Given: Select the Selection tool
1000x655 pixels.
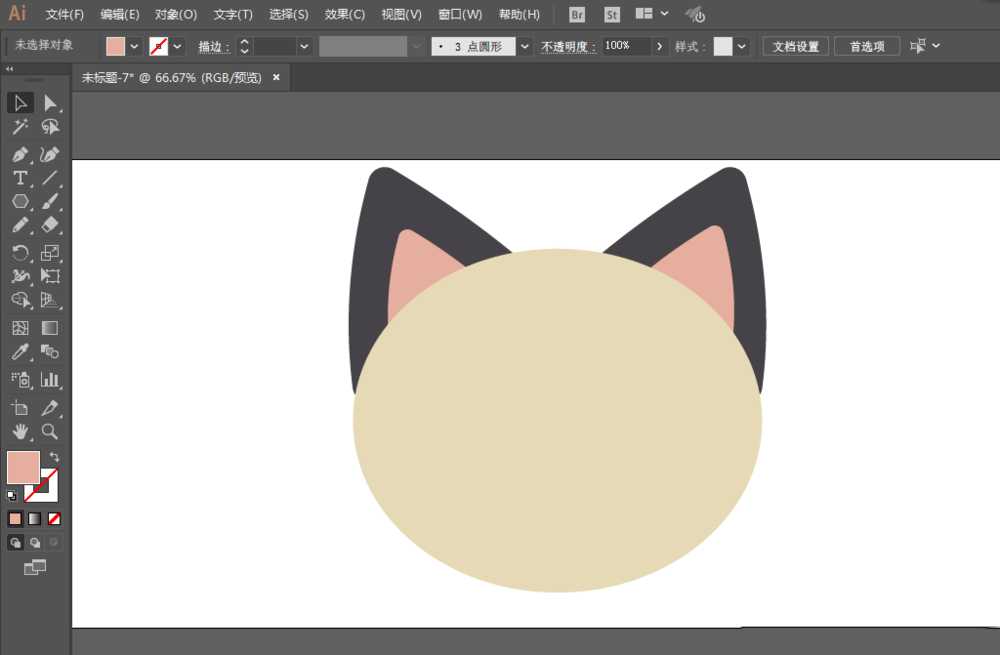Looking at the screenshot, I should (20, 103).
